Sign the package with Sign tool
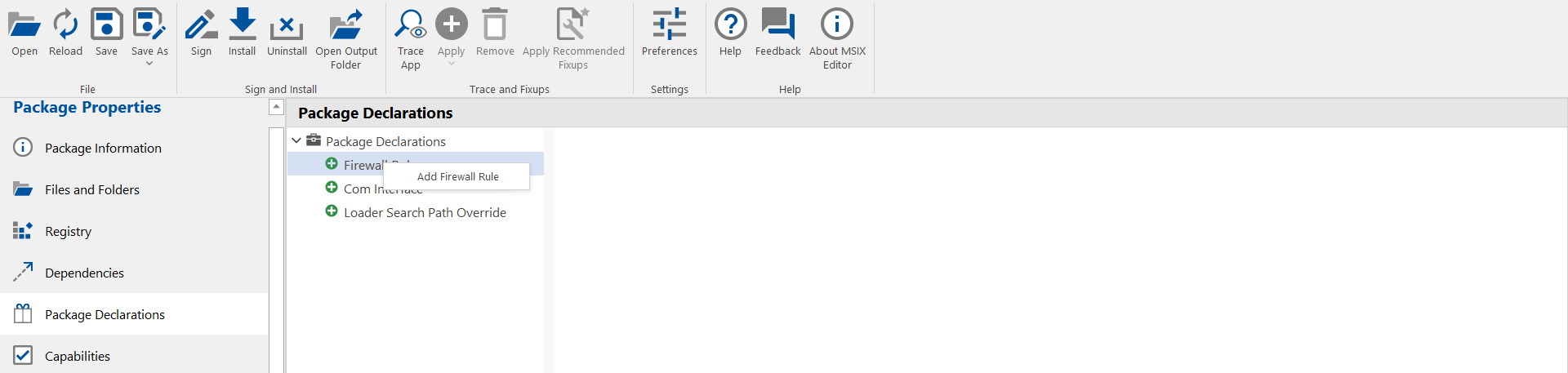 pos(201,25)
